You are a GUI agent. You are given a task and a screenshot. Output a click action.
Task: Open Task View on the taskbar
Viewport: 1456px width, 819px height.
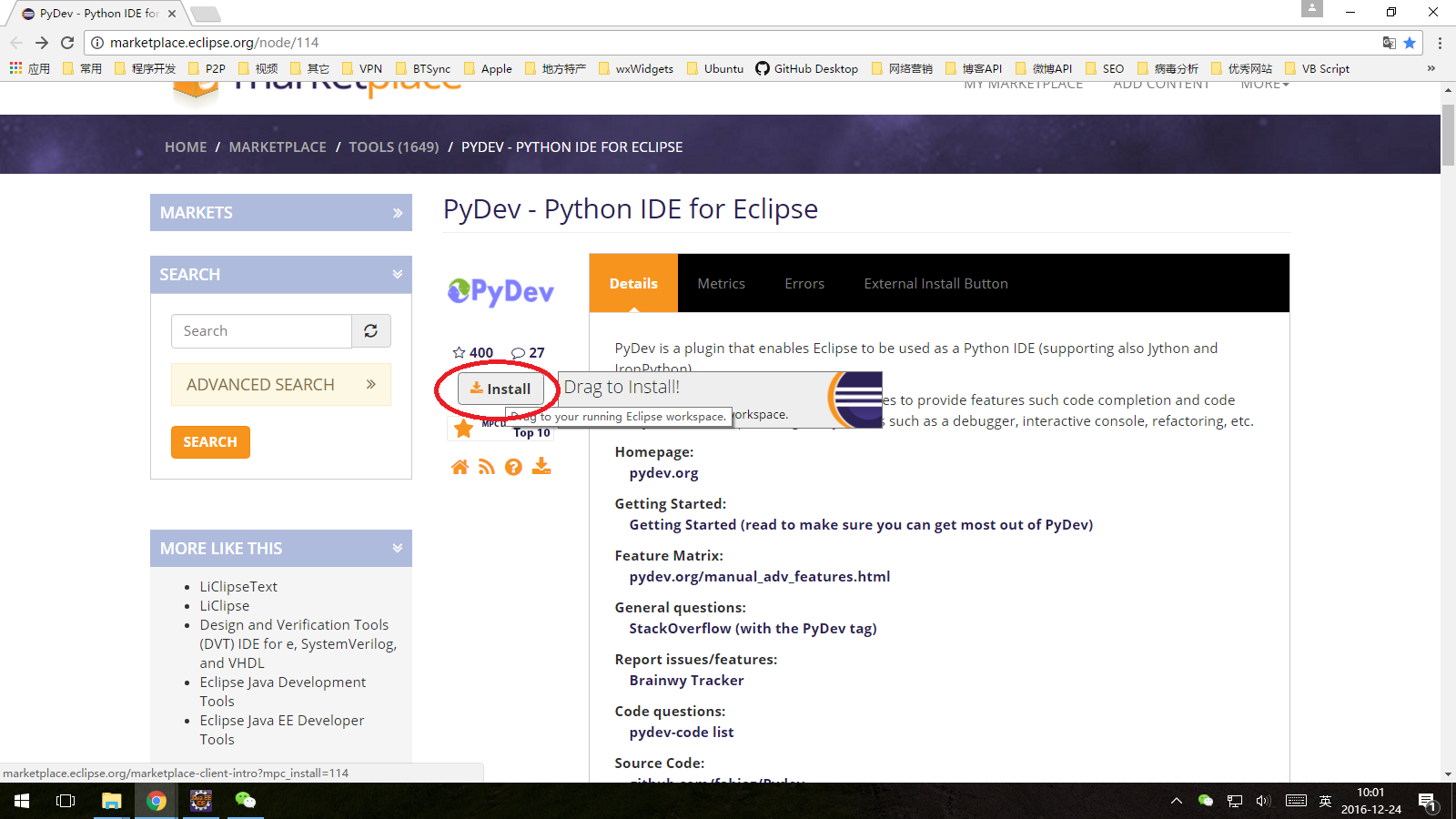pyautogui.click(x=66, y=801)
